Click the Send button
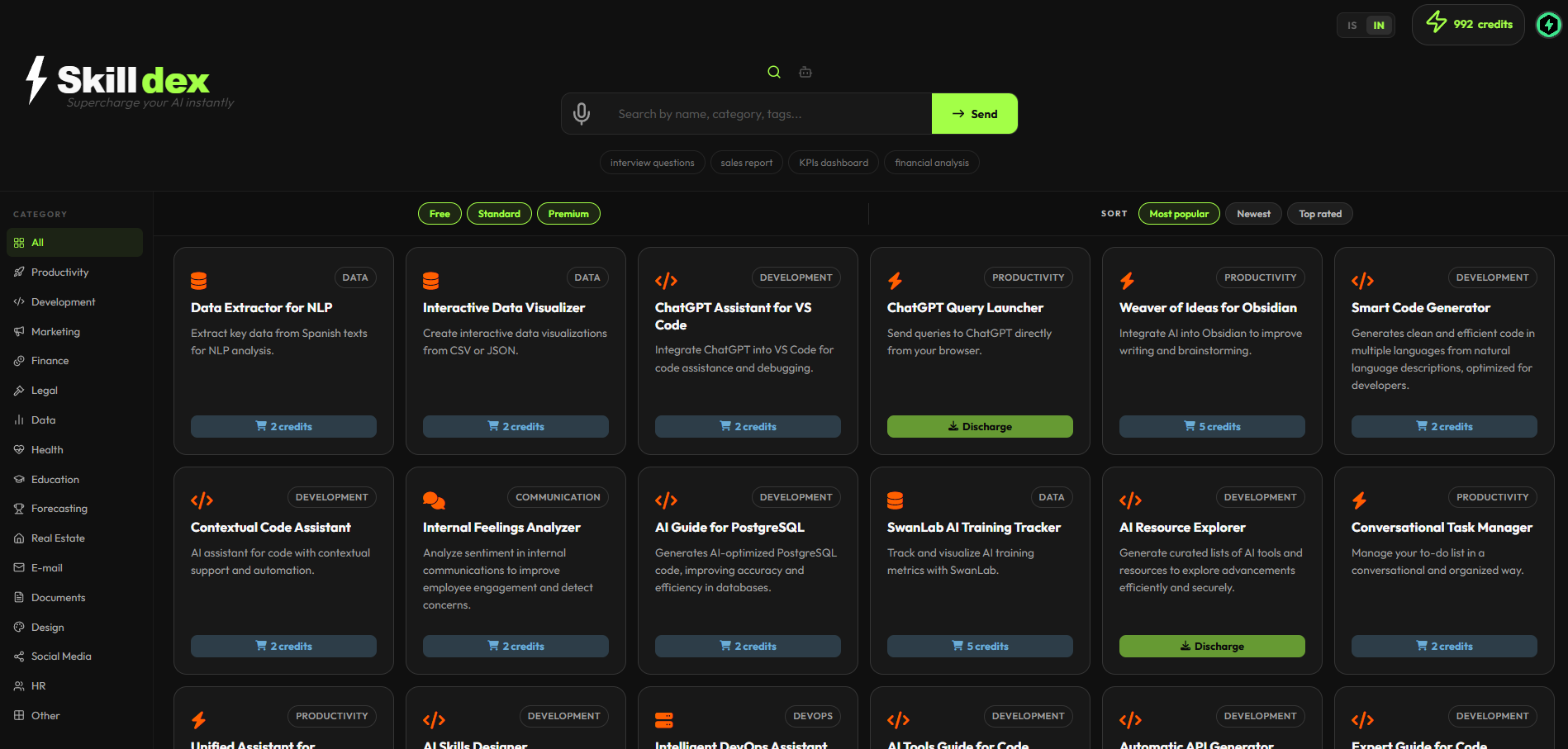This screenshot has width=1568, height=749. [975, 113]
